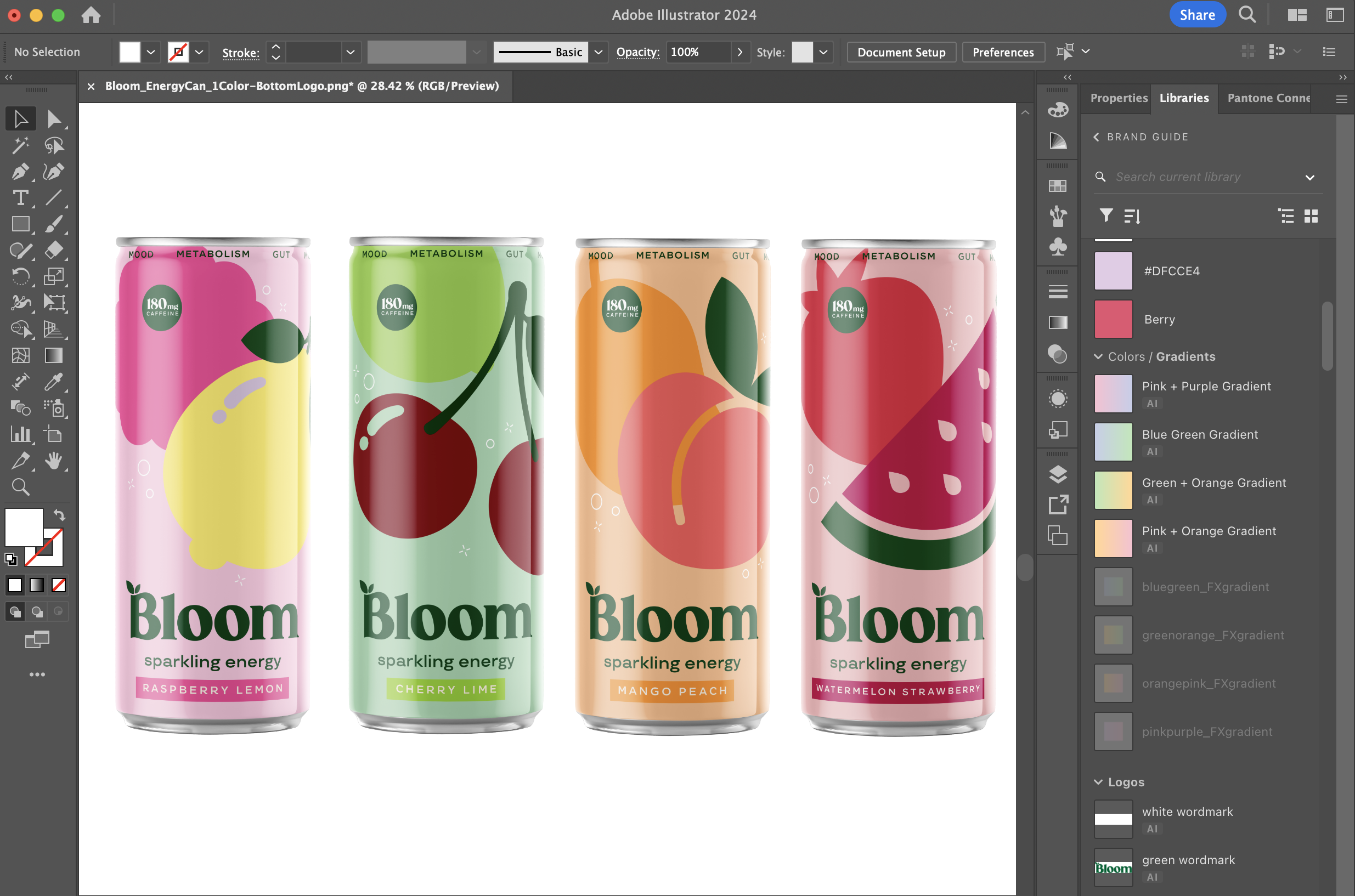The width and height of the screenshot is (1355, 896).
Task: Switch library to grid view
Action: point(1311,216)
